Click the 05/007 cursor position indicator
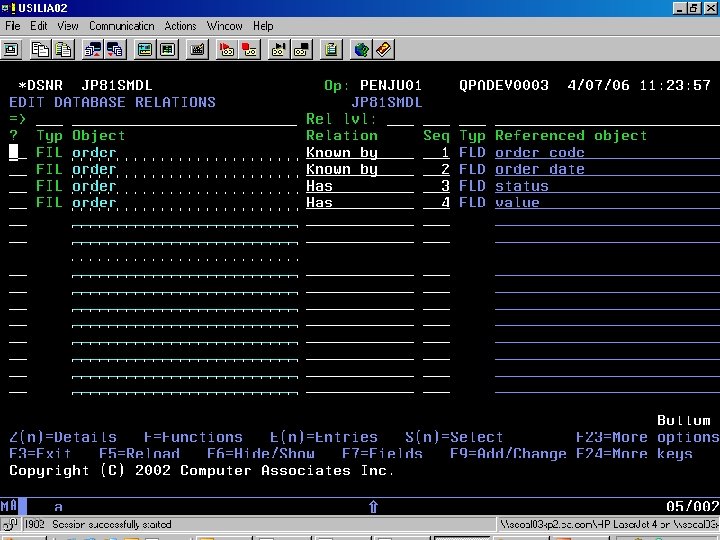Screen dimensions: 720x540 692,506
